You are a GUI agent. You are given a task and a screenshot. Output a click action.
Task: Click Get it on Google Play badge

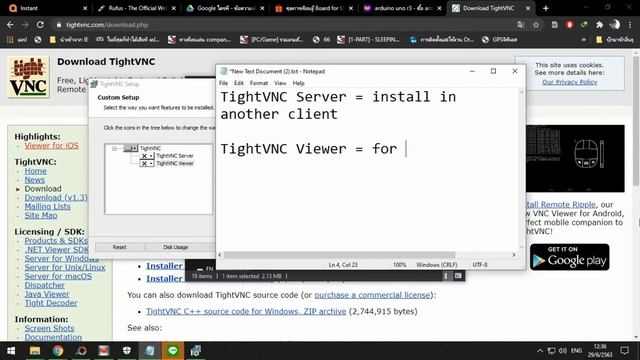569,257
